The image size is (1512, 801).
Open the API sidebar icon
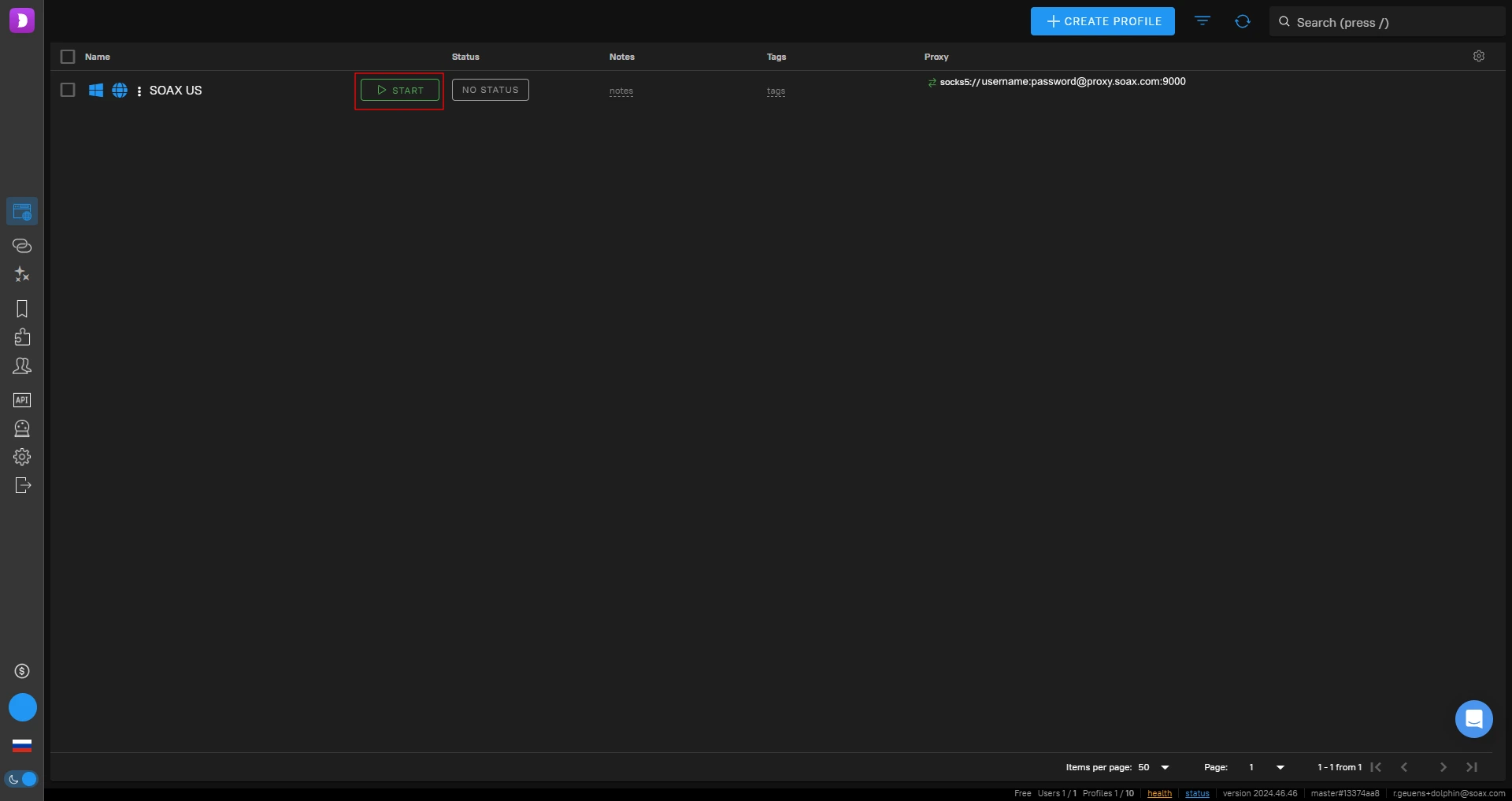(22, 400)
